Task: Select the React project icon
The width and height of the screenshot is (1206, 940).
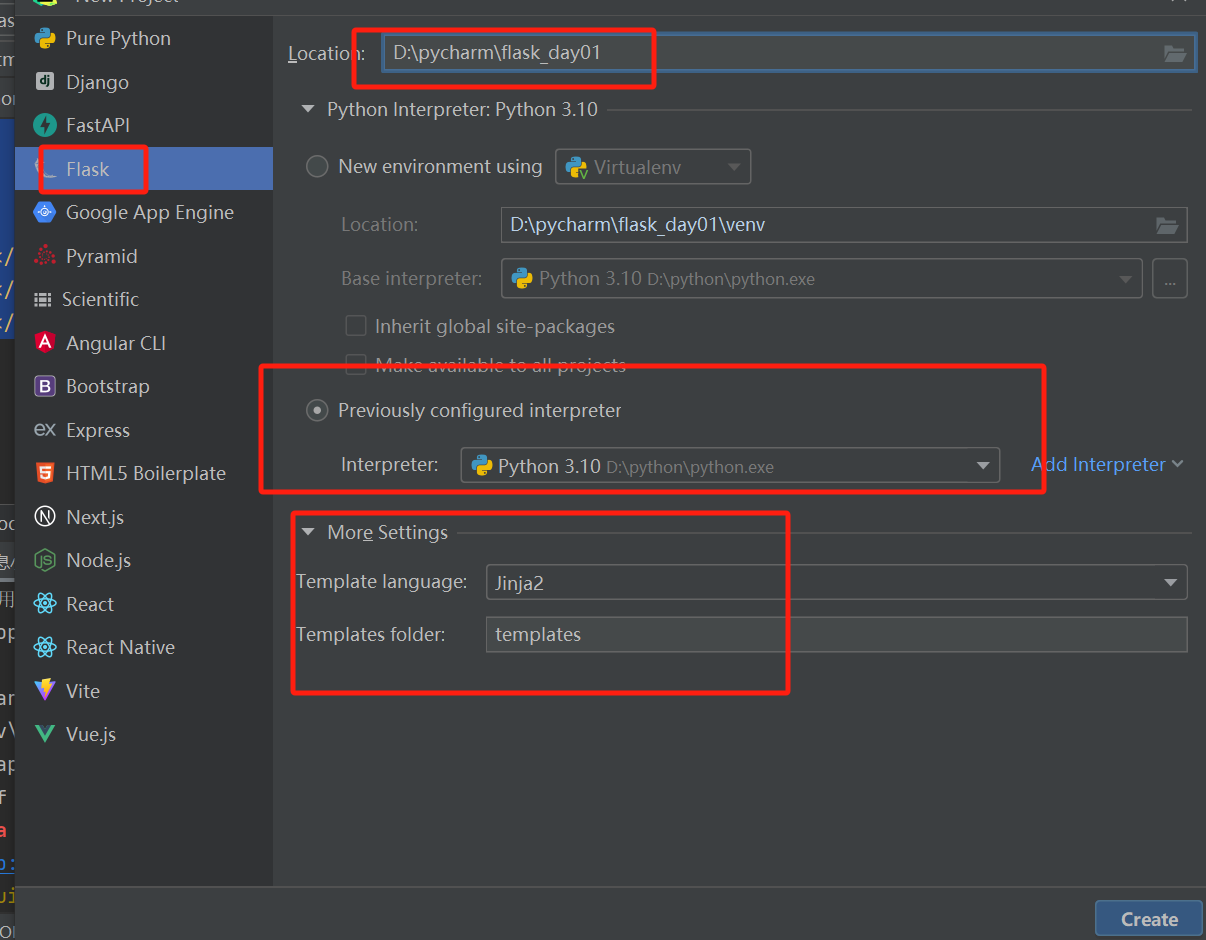Action: click(45, 604)
